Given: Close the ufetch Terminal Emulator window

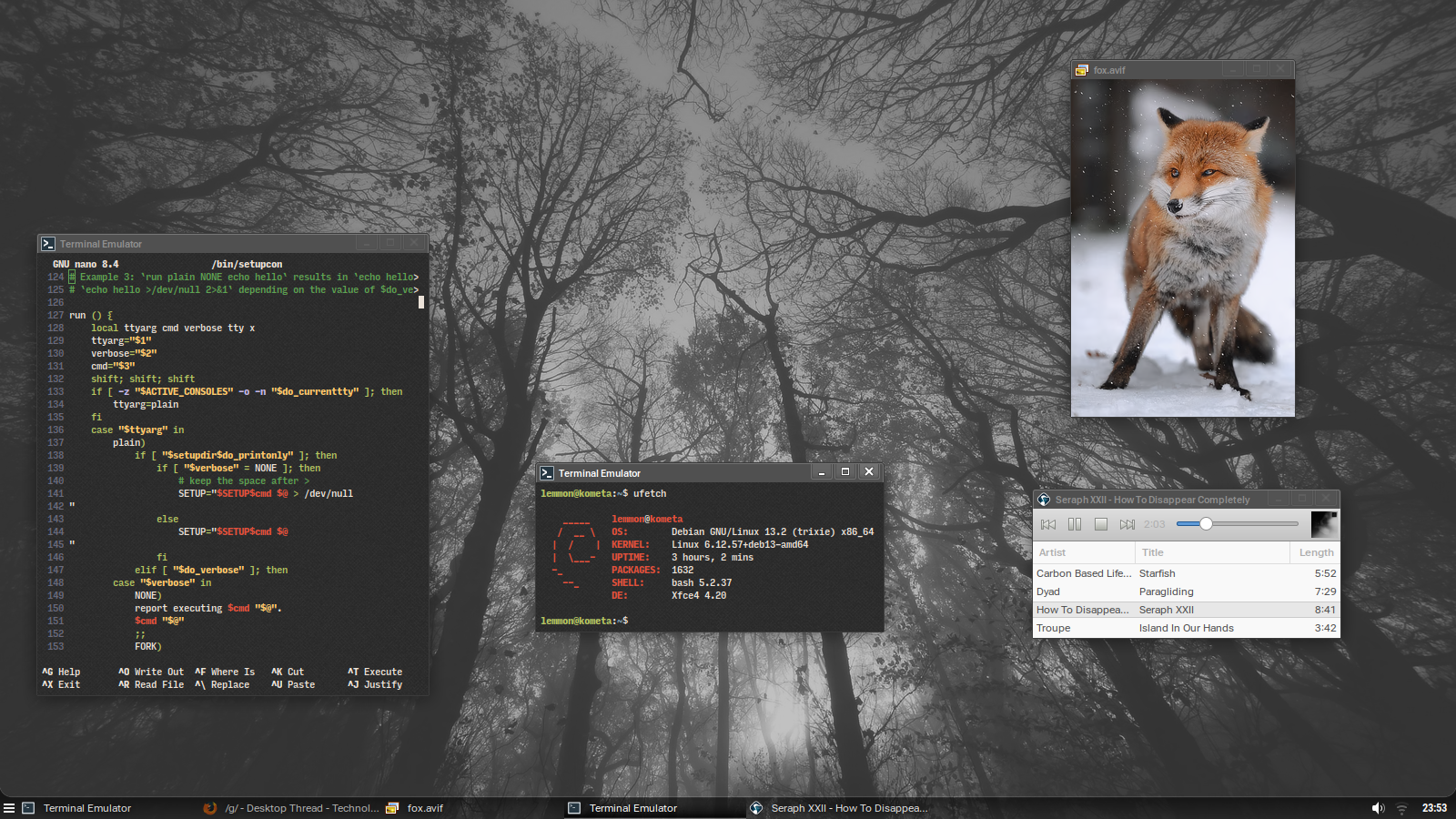Looking at the screenshot, I should coord(869,472).
